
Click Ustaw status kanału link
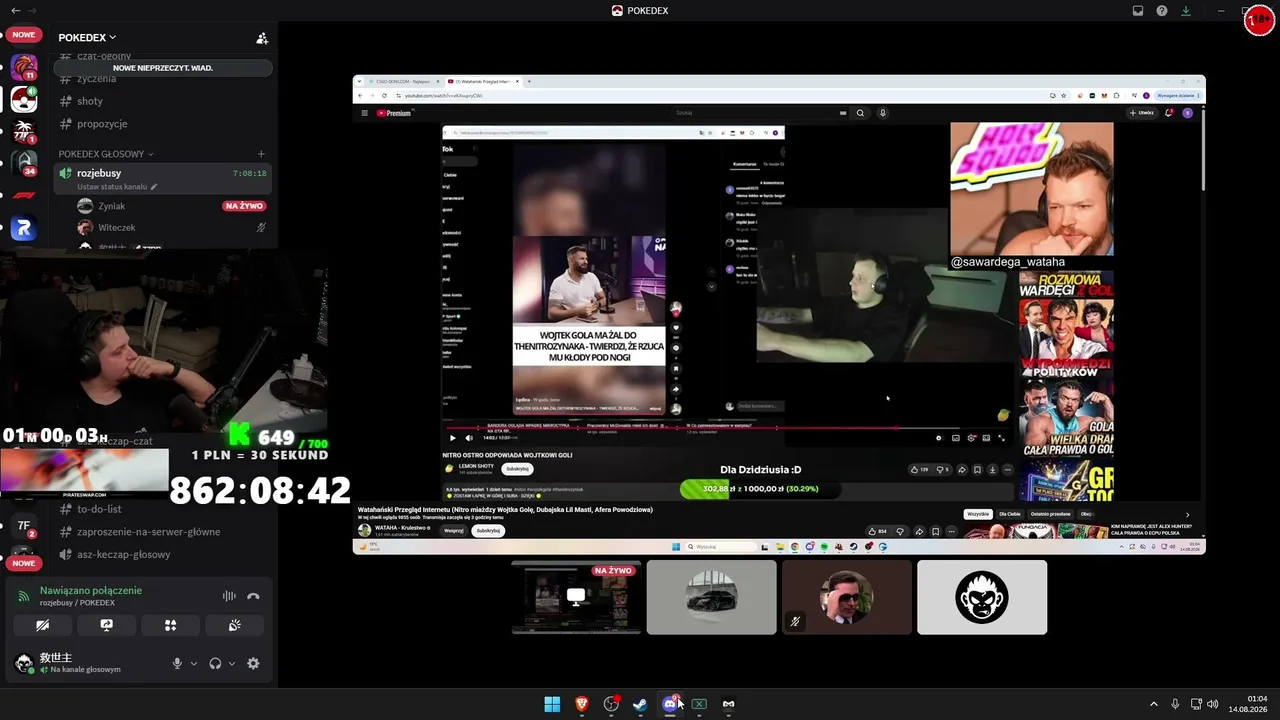pos(117,187)
